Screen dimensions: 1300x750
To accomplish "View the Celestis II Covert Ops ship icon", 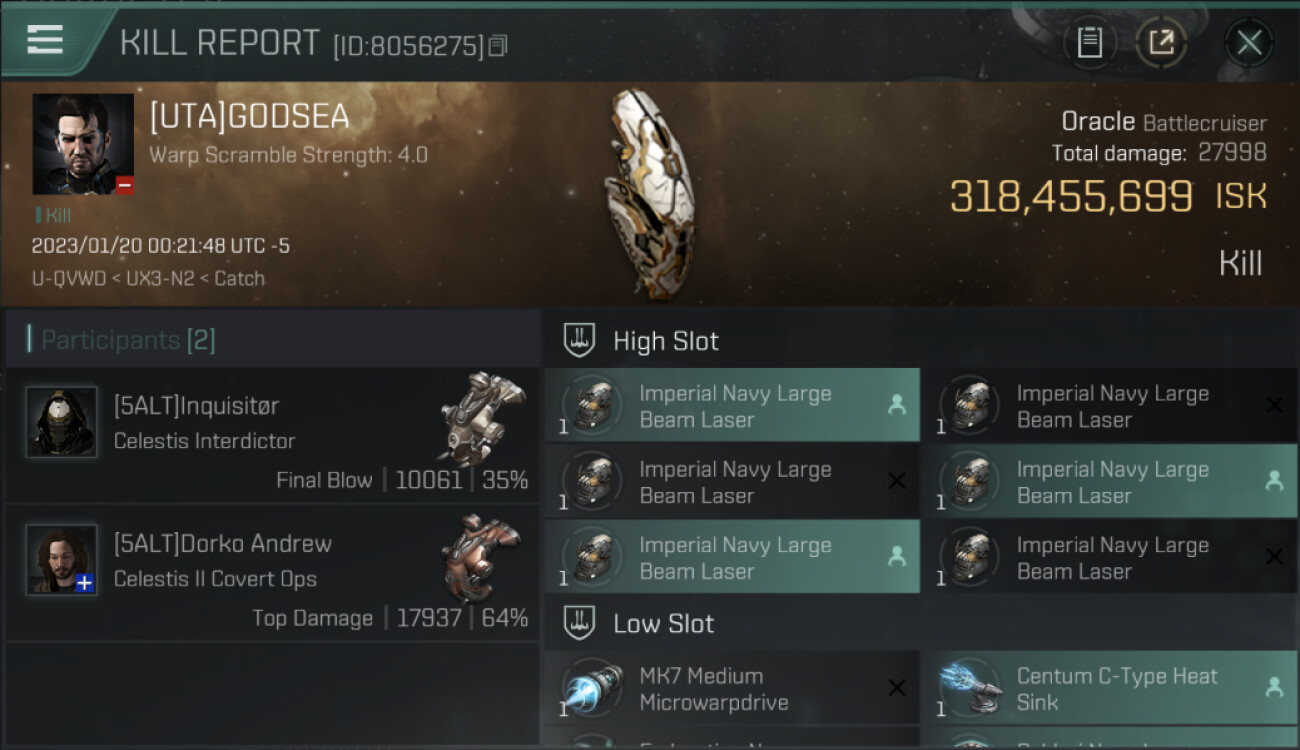I will point(482,556).
